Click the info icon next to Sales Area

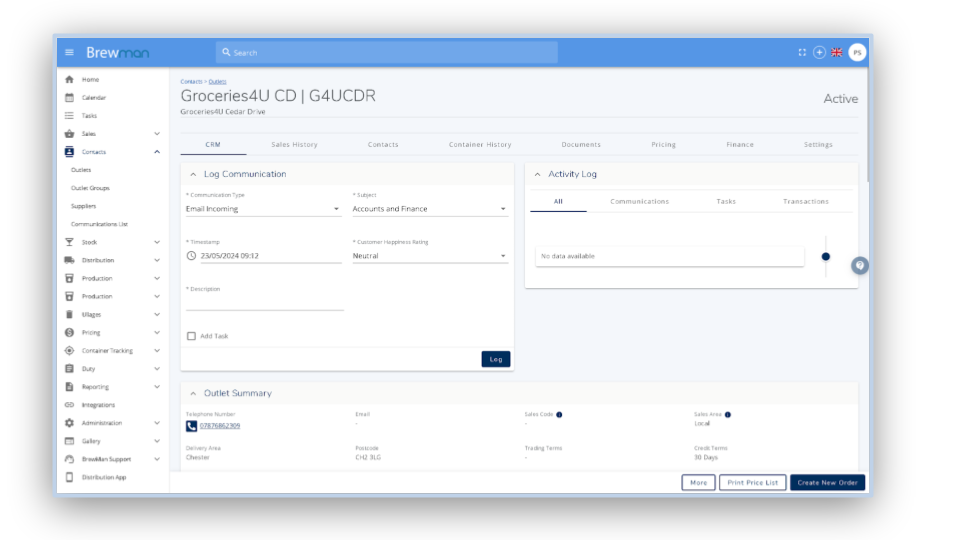click(x=728, y=414)
